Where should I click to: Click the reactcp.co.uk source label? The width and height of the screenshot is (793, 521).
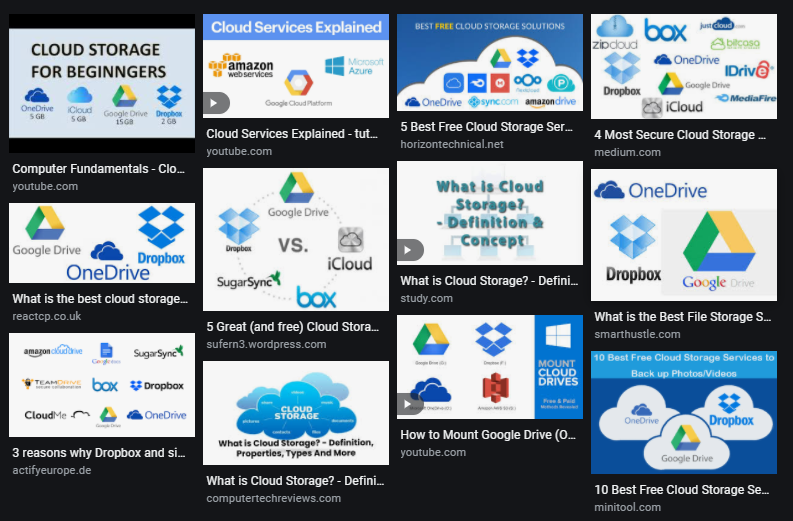point(47,317)
